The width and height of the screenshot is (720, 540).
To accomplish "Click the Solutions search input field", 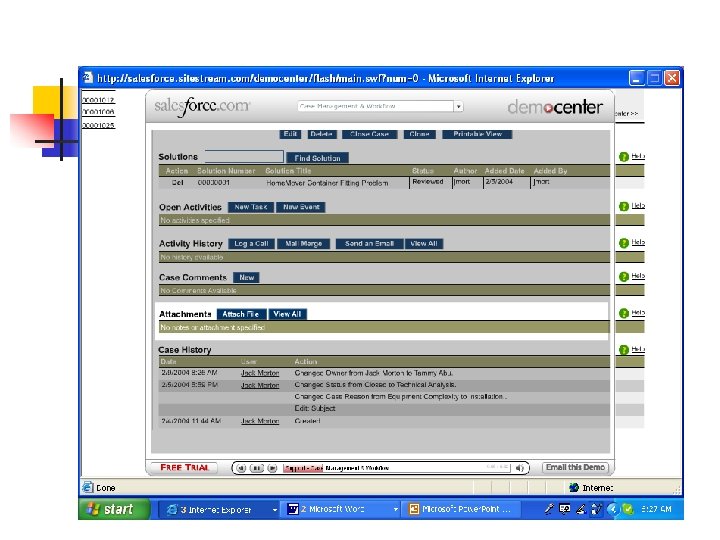I will pyautogui.click(x=244, y=156).
